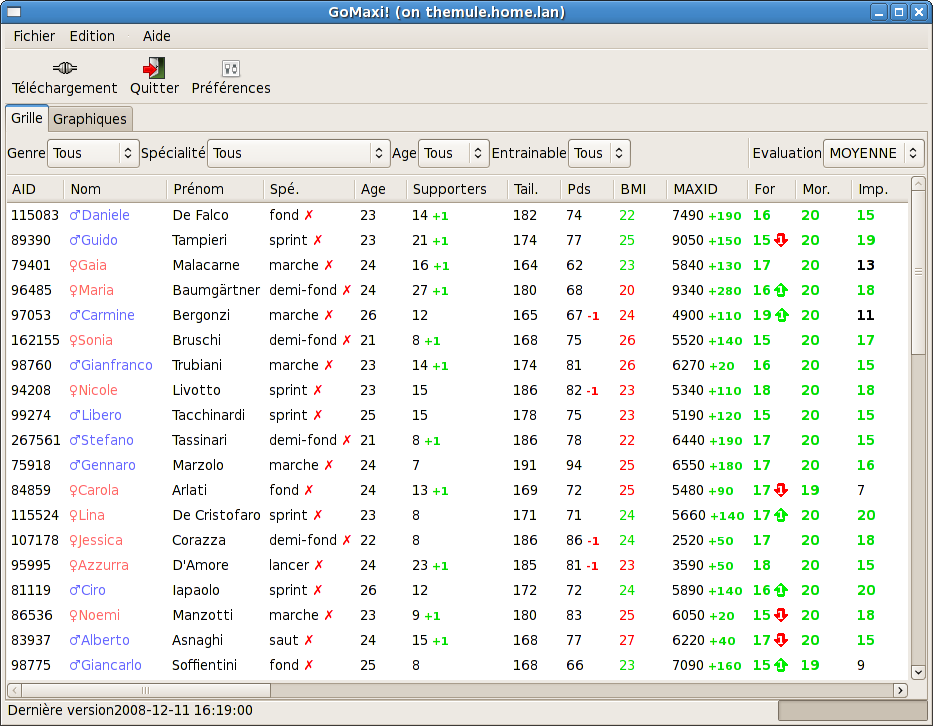This screenshot has width=933, height=726.
Task: Click the Quitter exit door icon
Action: (x=154, y=68)
